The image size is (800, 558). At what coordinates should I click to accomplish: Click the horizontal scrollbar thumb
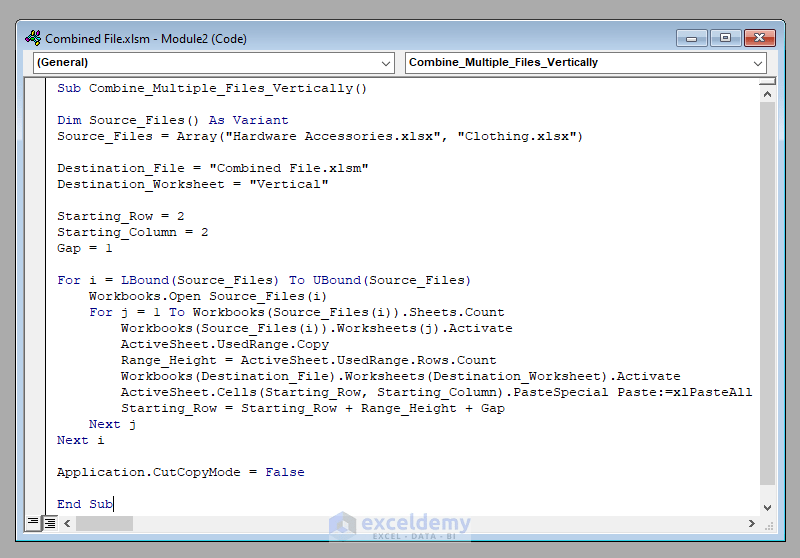tap(104, 523)
